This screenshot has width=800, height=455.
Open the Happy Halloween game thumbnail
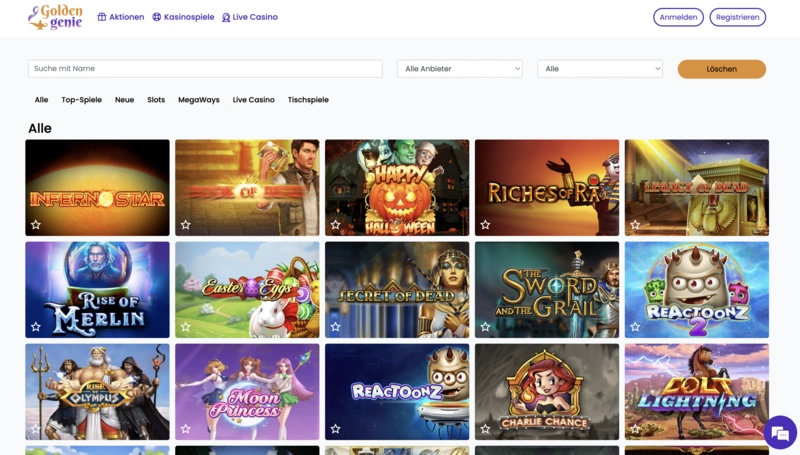[397, 188]
